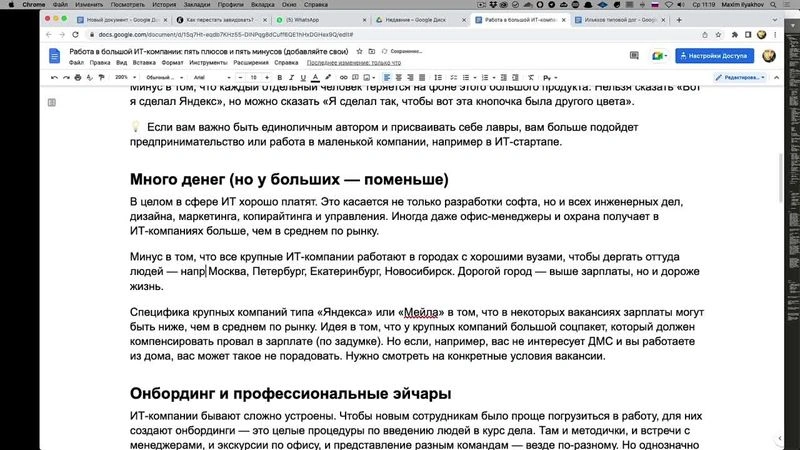
Task: Open the input tools language dropdown
Action: (x=549, y=78)
